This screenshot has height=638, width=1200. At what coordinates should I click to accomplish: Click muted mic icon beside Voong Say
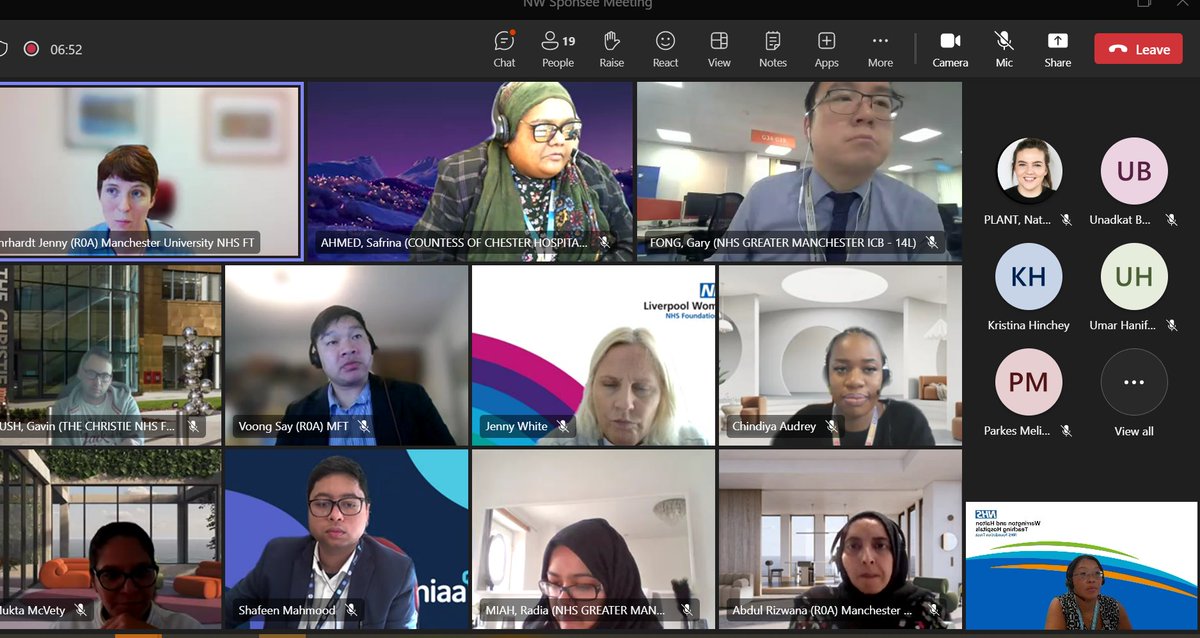tap(364, 426)
